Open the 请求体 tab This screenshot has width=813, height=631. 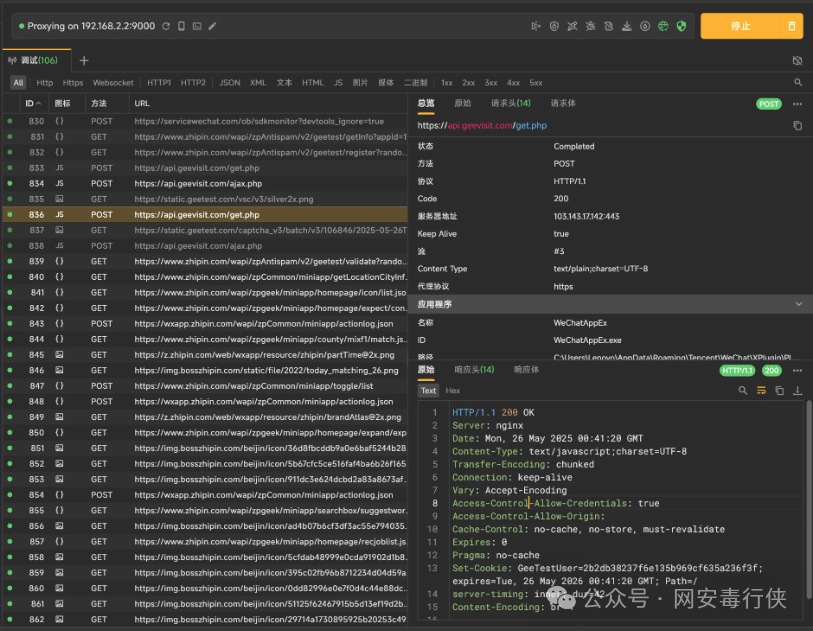tap(563, 103)
